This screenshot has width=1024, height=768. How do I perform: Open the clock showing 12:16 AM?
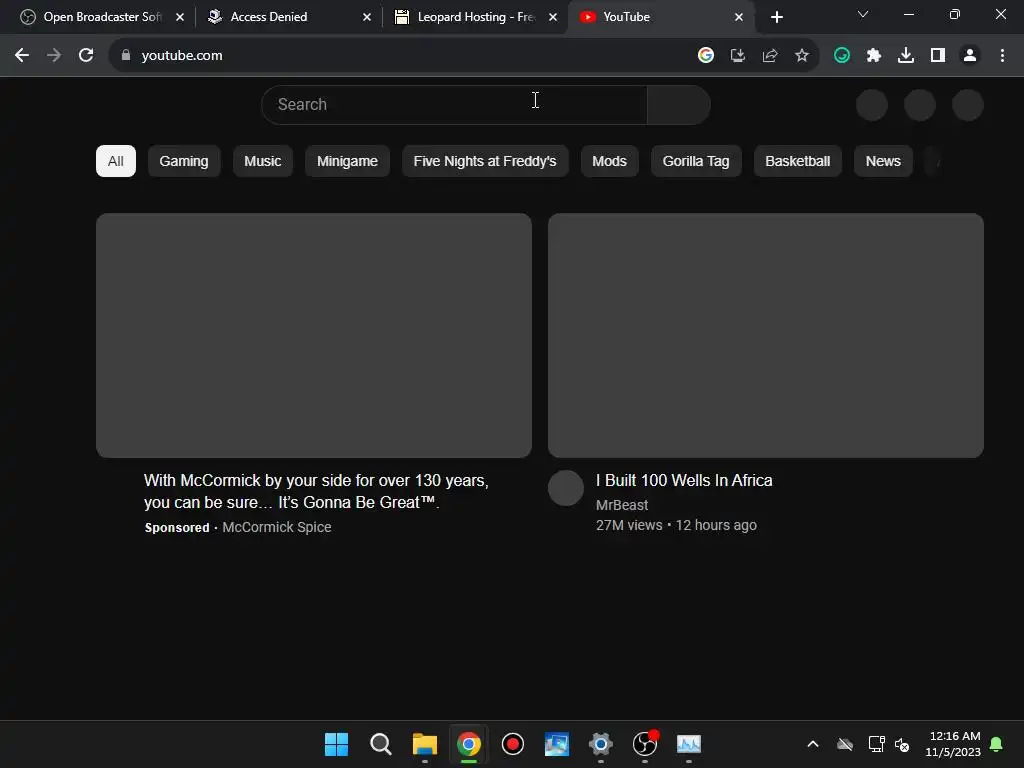[x=953, y=744]
